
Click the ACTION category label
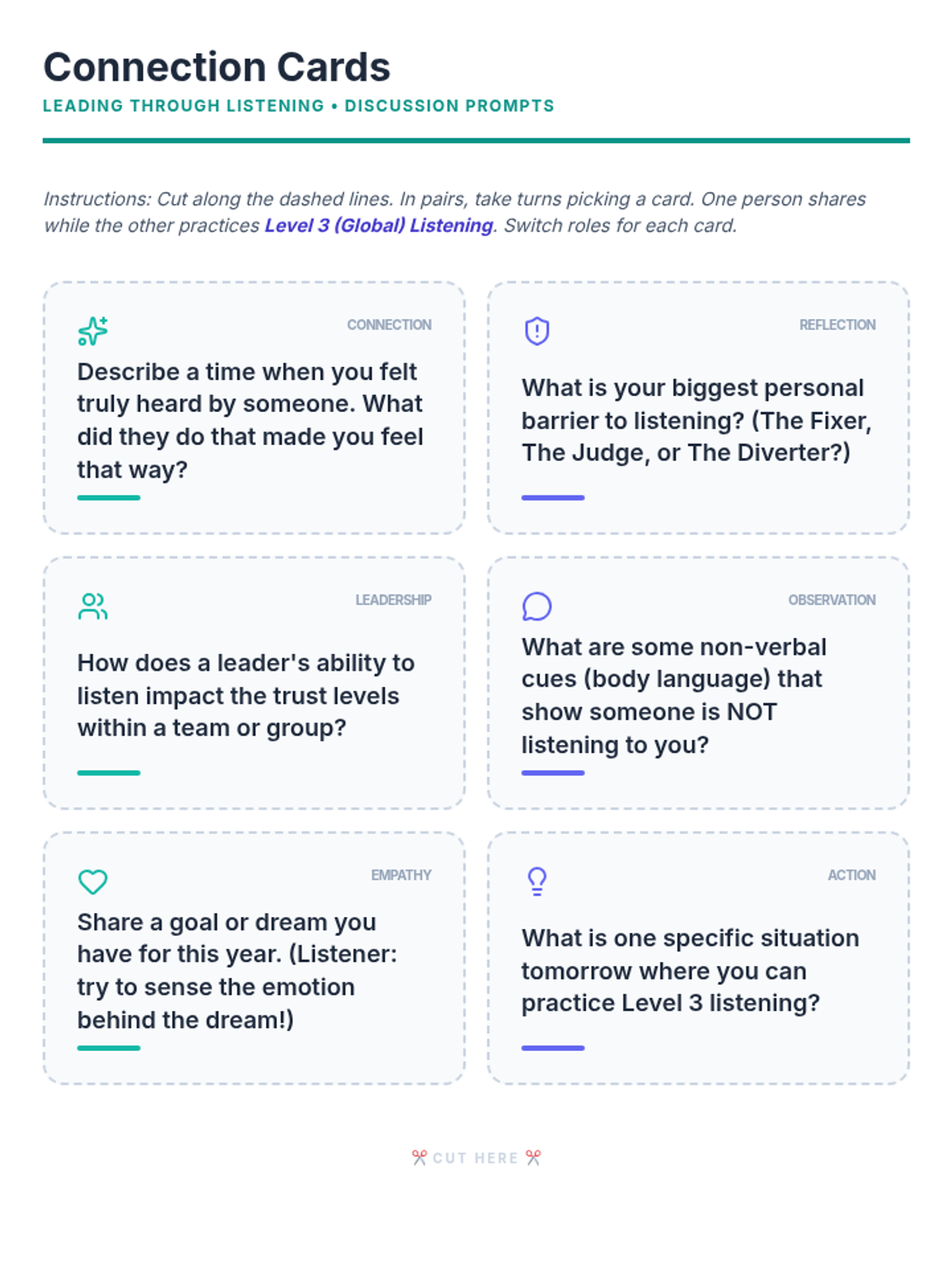pyautogui.click(x=851, y=875)
